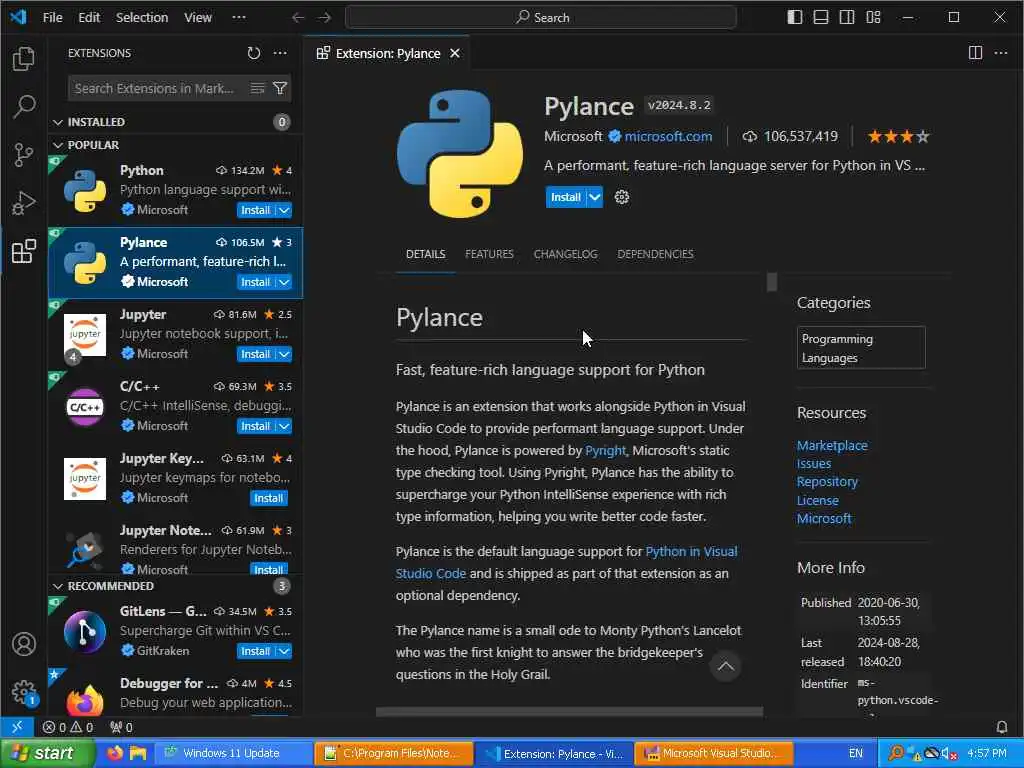
Task: Open Extensions views and more actions menu
Action: [280, 53]
